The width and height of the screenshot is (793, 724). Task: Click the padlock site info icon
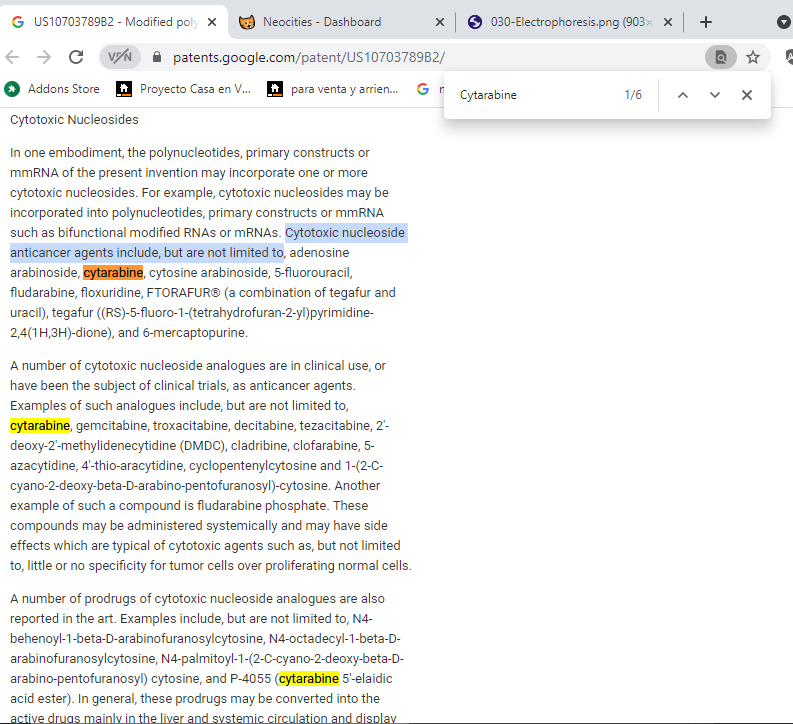click(x=156, y=58)
